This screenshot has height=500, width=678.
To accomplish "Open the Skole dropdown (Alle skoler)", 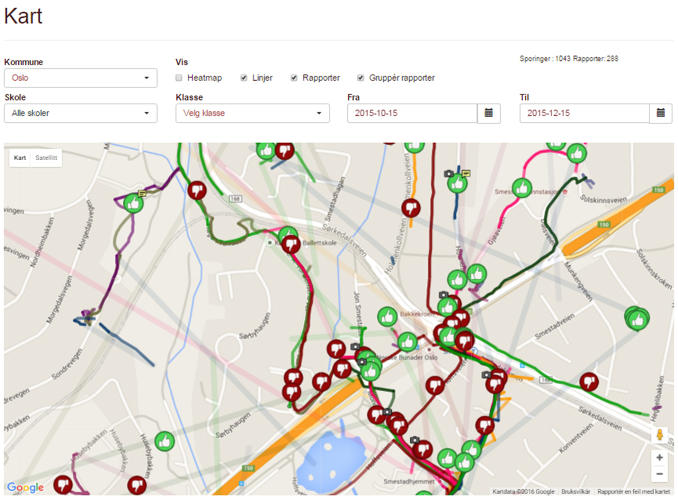I will tap(80, 113).
